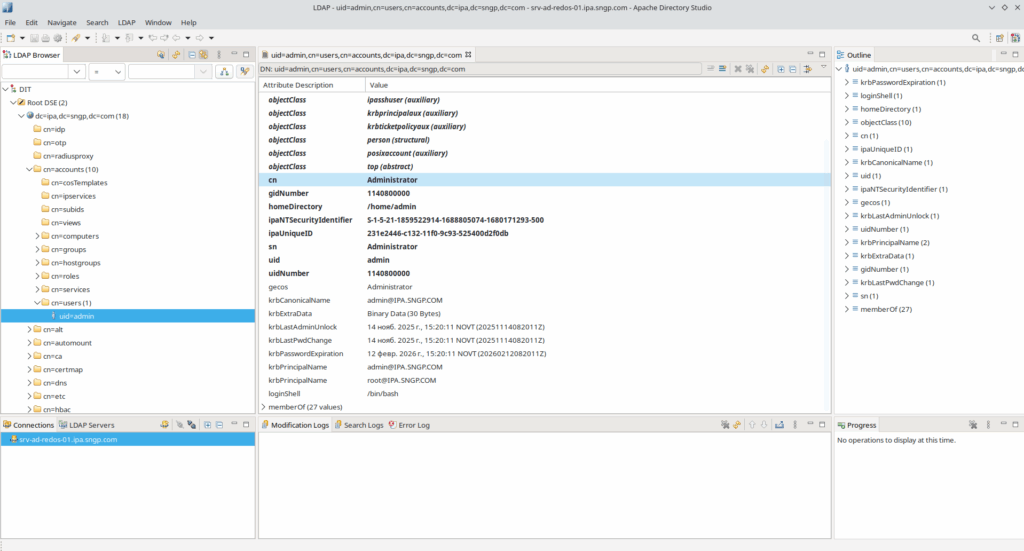Click the New wizard toolbar icon
Viewport: 1024px width, 551px height.
click(10, 38)
